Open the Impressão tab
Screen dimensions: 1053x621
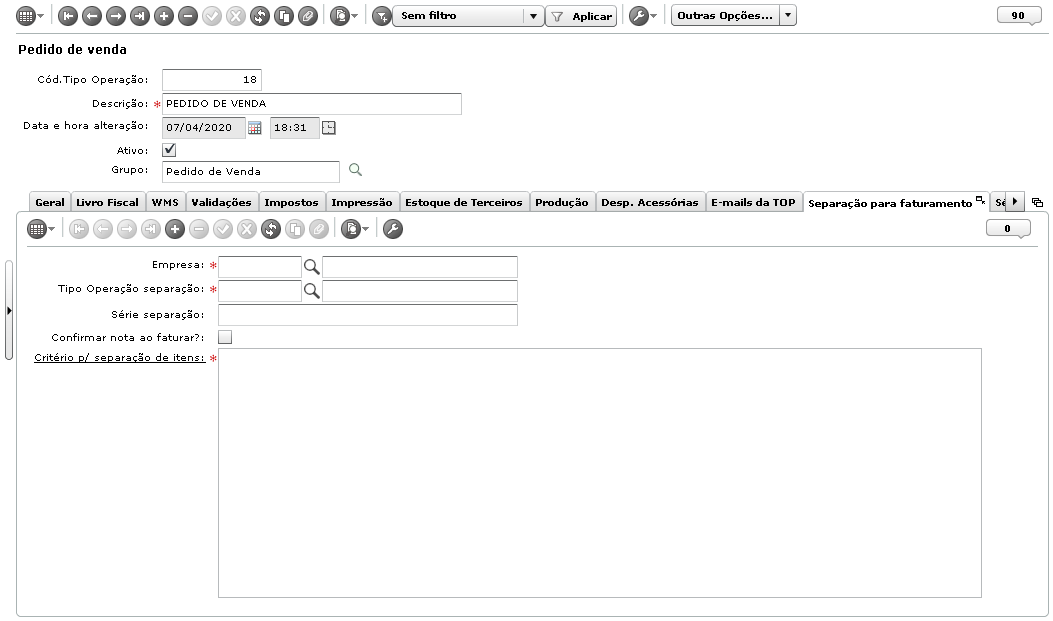[362, 202]
